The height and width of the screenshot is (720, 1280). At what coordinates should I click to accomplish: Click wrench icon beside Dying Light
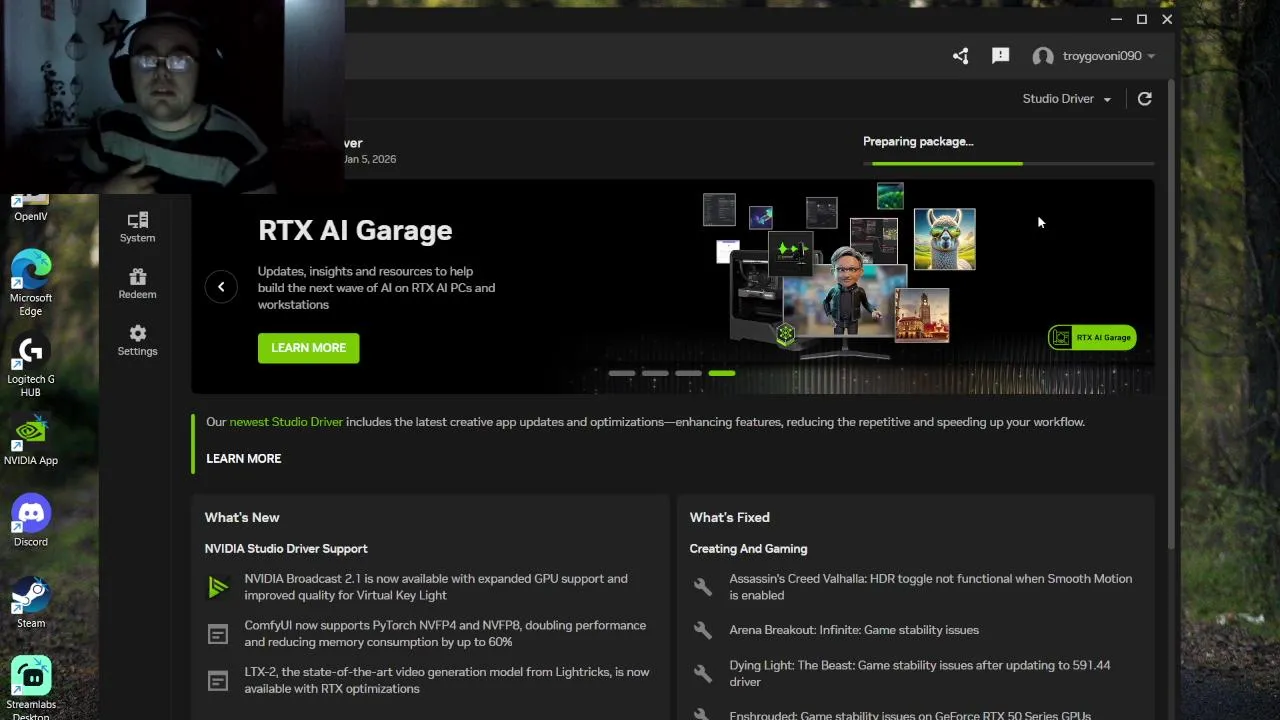[703, 673]
